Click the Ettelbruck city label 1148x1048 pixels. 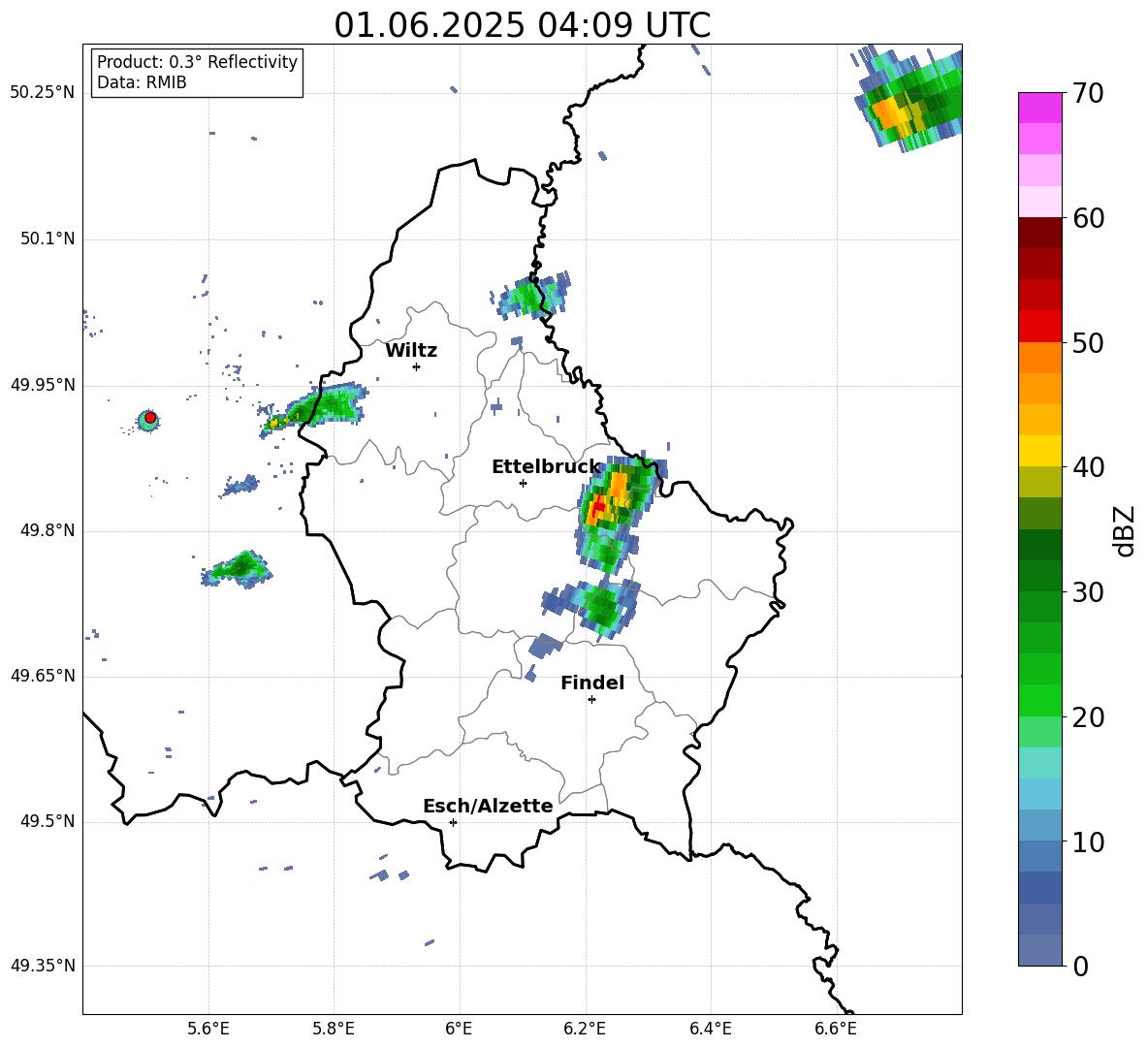tap(546, 467)
